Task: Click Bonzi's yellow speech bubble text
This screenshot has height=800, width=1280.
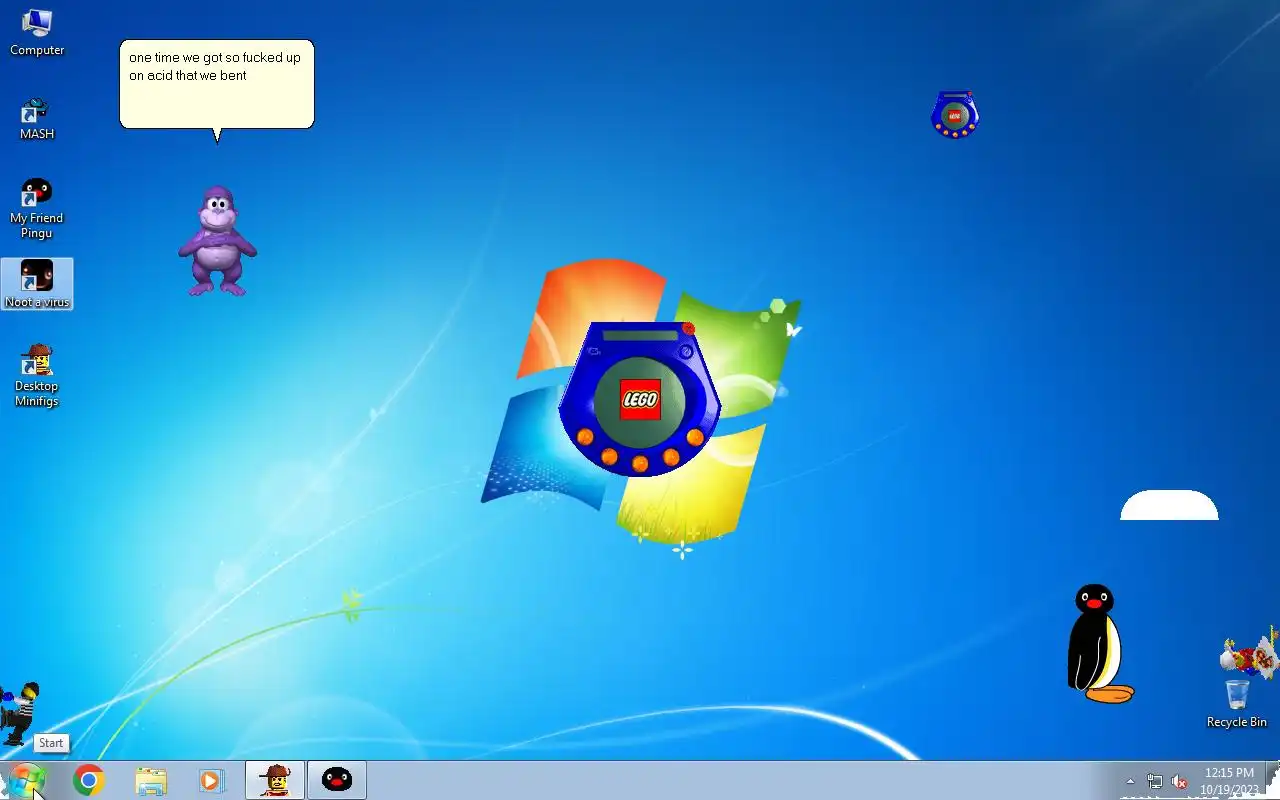Action: 215,66
